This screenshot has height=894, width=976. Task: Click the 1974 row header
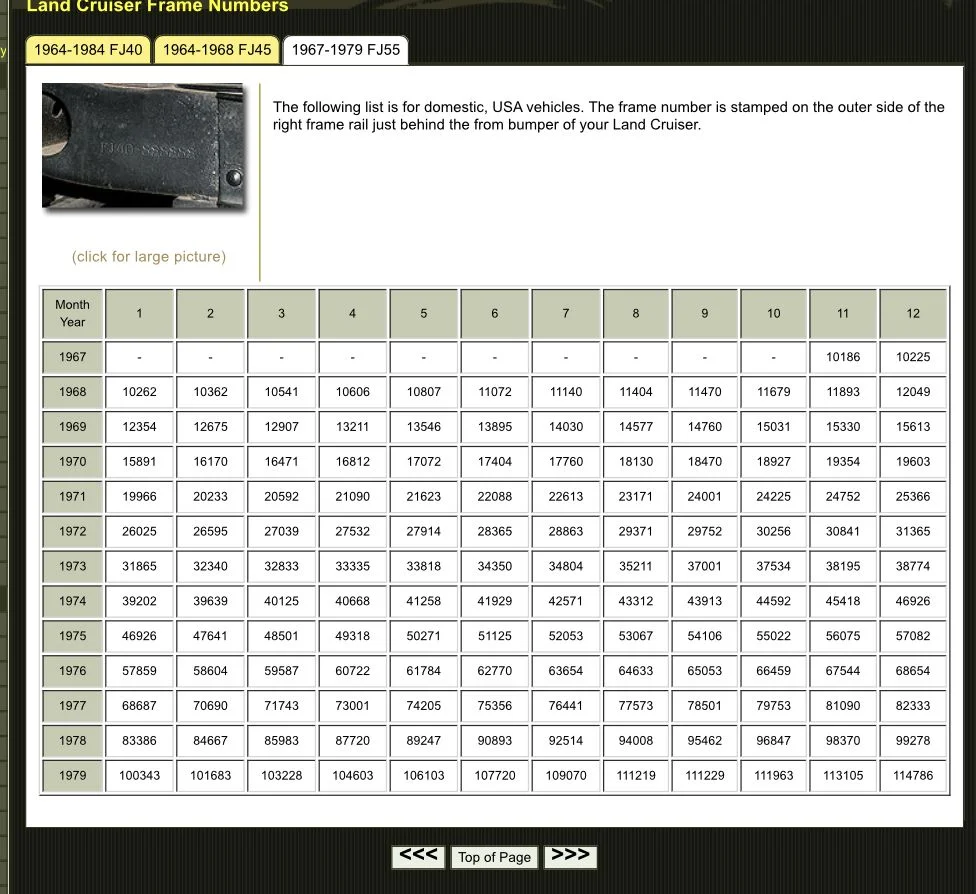pyautogui.click(x=73, y=601)
